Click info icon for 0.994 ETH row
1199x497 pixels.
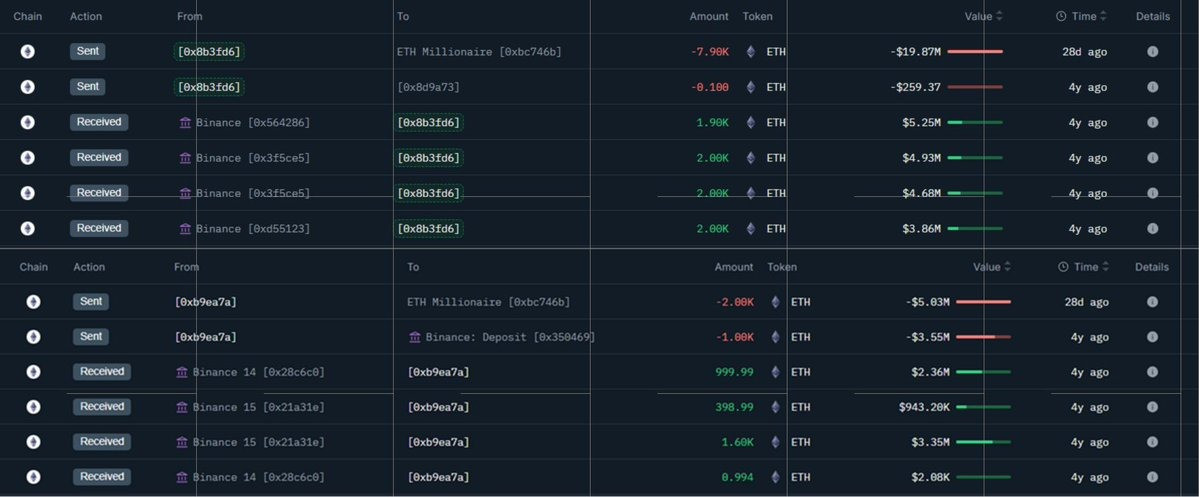point(1152,477)
